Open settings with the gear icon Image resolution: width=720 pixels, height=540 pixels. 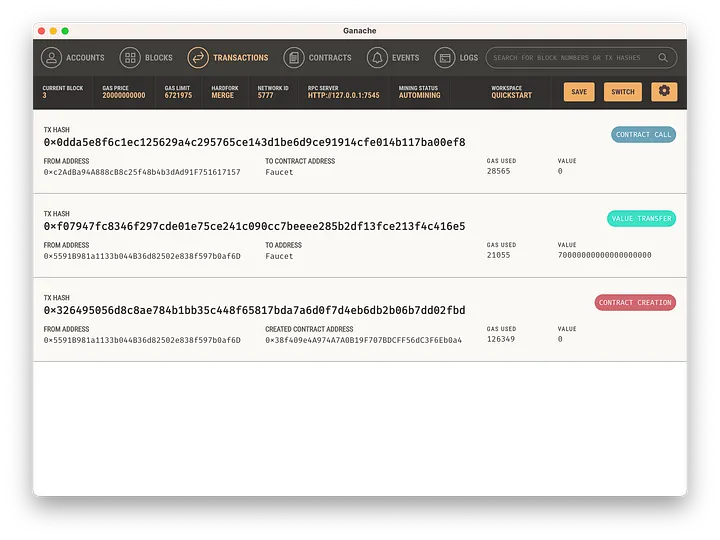coord(663,91)
